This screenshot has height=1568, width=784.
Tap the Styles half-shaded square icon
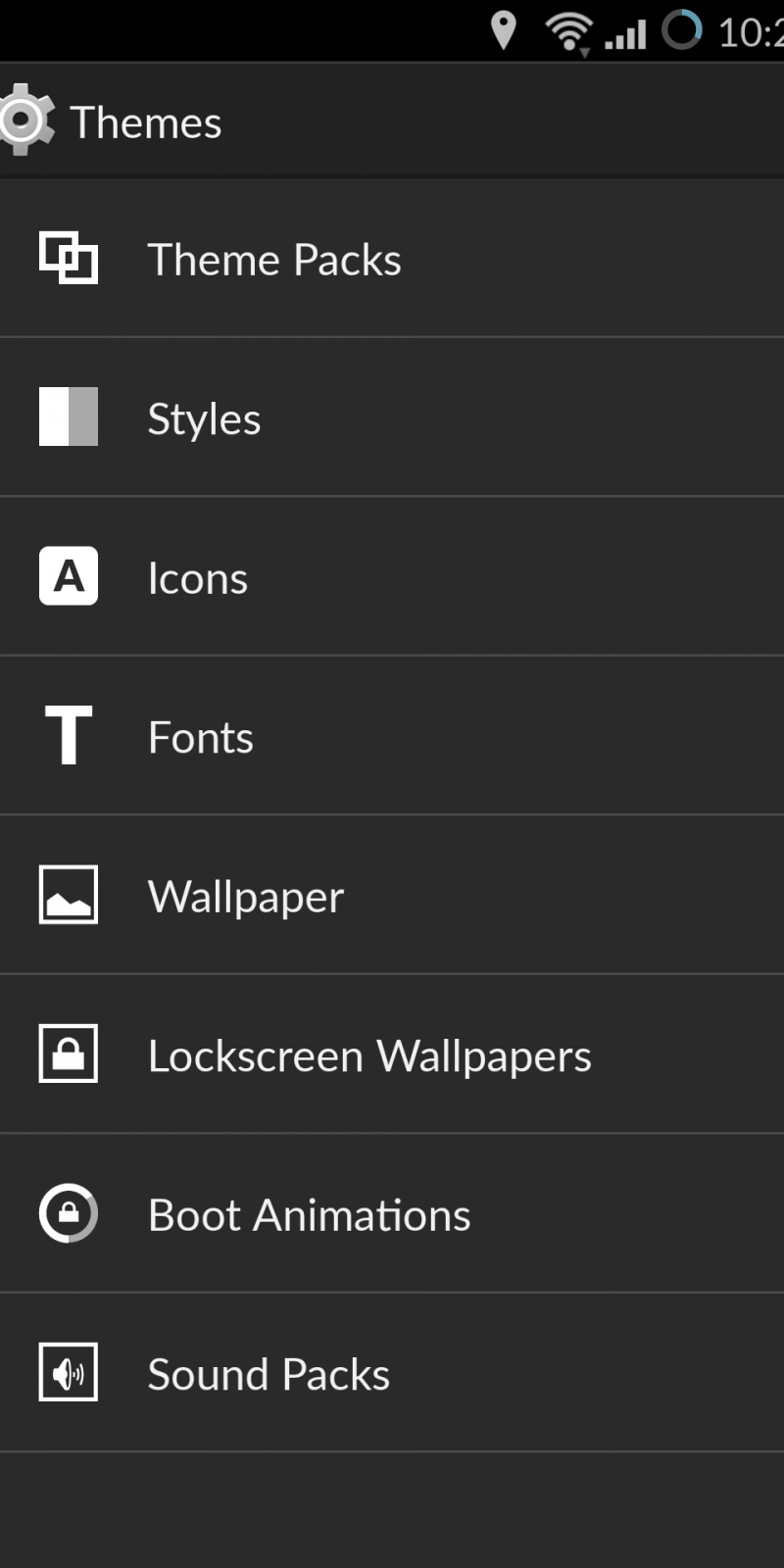pos(69,416)
